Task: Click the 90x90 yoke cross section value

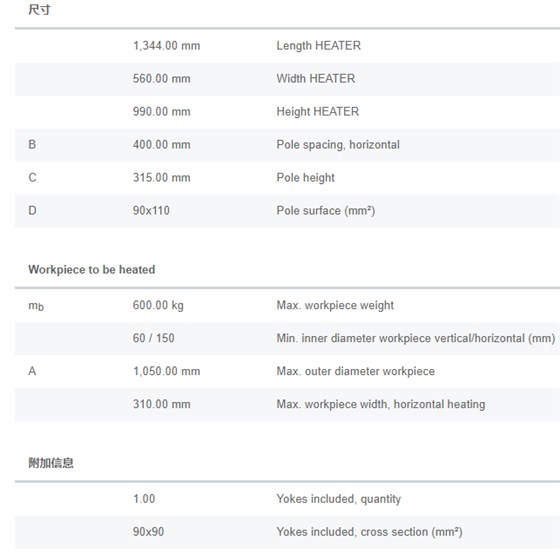Action: coord(148,532)
